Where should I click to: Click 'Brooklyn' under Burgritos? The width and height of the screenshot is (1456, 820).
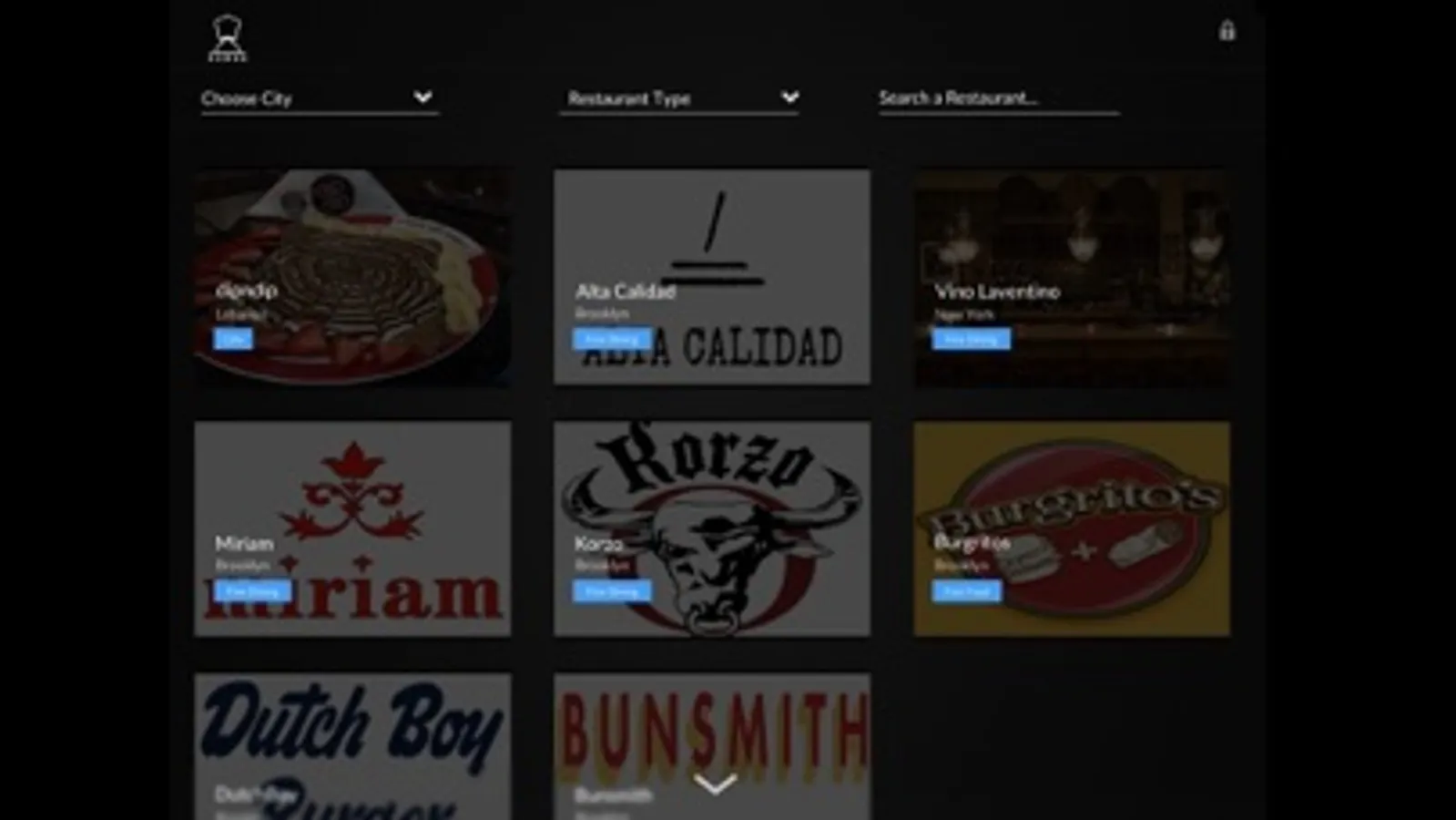click(962, 566)
